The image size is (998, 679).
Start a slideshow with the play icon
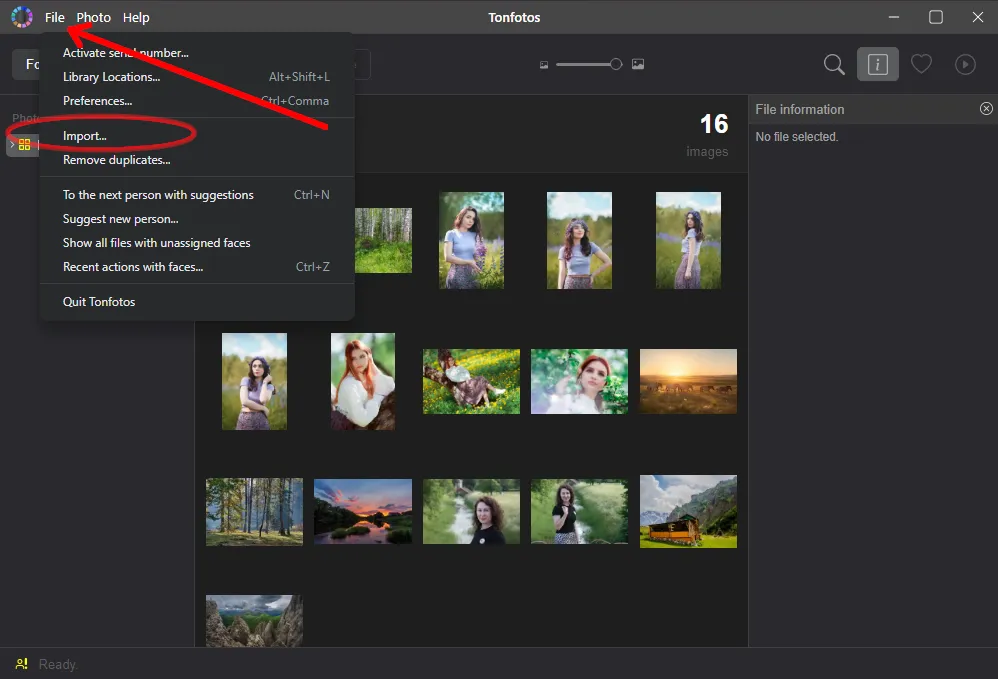(x=965, y=64)
